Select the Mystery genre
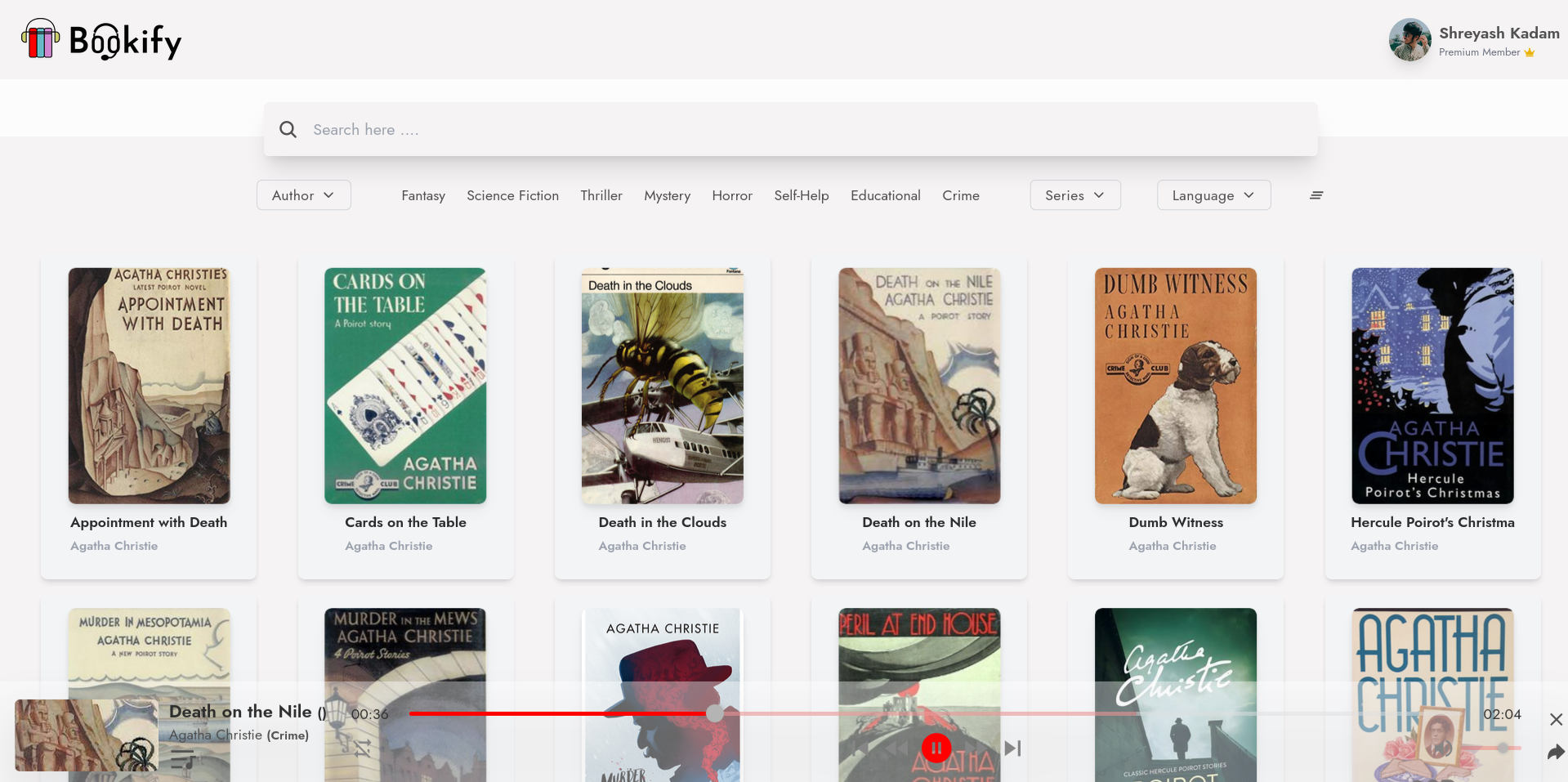Image resolution: width=1568 pixels, height=782 pixels. pyautogui.click(x=667, y=195)
